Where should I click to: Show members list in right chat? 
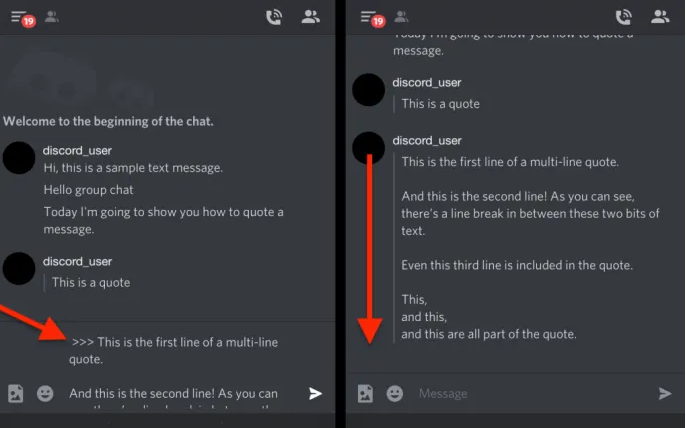660,17
